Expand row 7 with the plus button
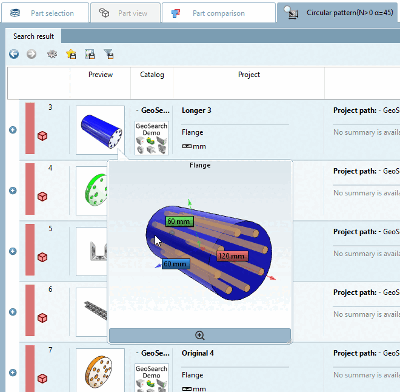400x392 pixels. [13, 372]
